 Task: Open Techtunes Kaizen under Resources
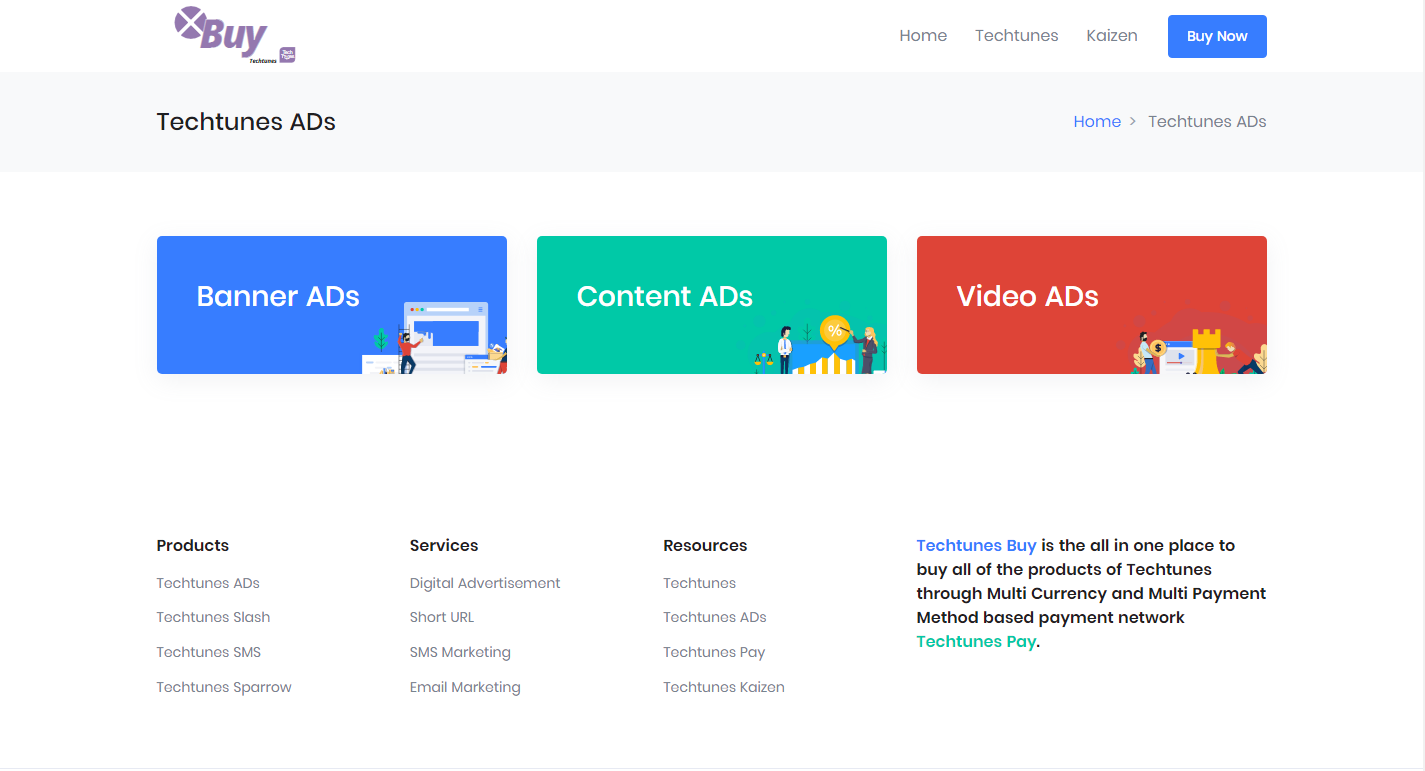[724, 687]
